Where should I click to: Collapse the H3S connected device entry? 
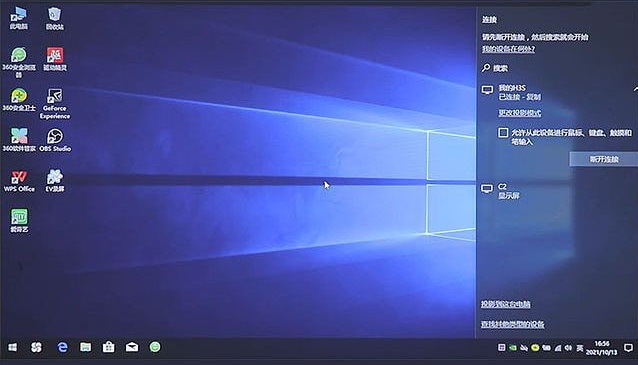click(x=635, y=88)
